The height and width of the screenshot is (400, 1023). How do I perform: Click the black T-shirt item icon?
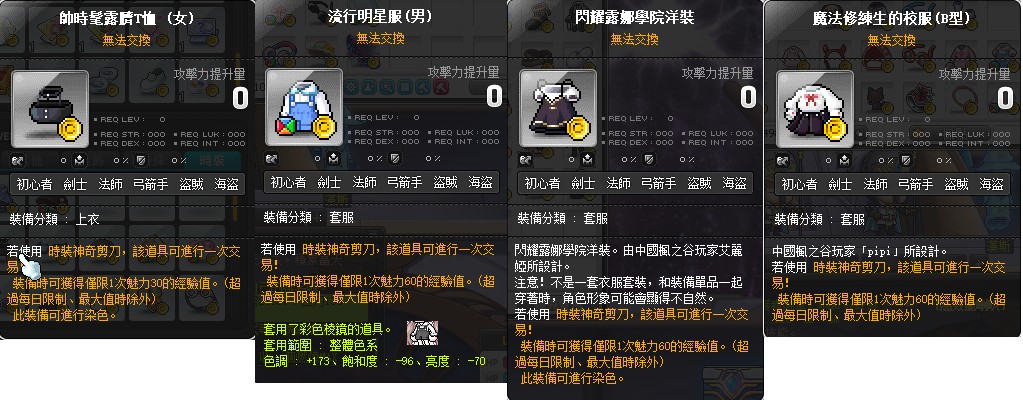tap(50, 109)
